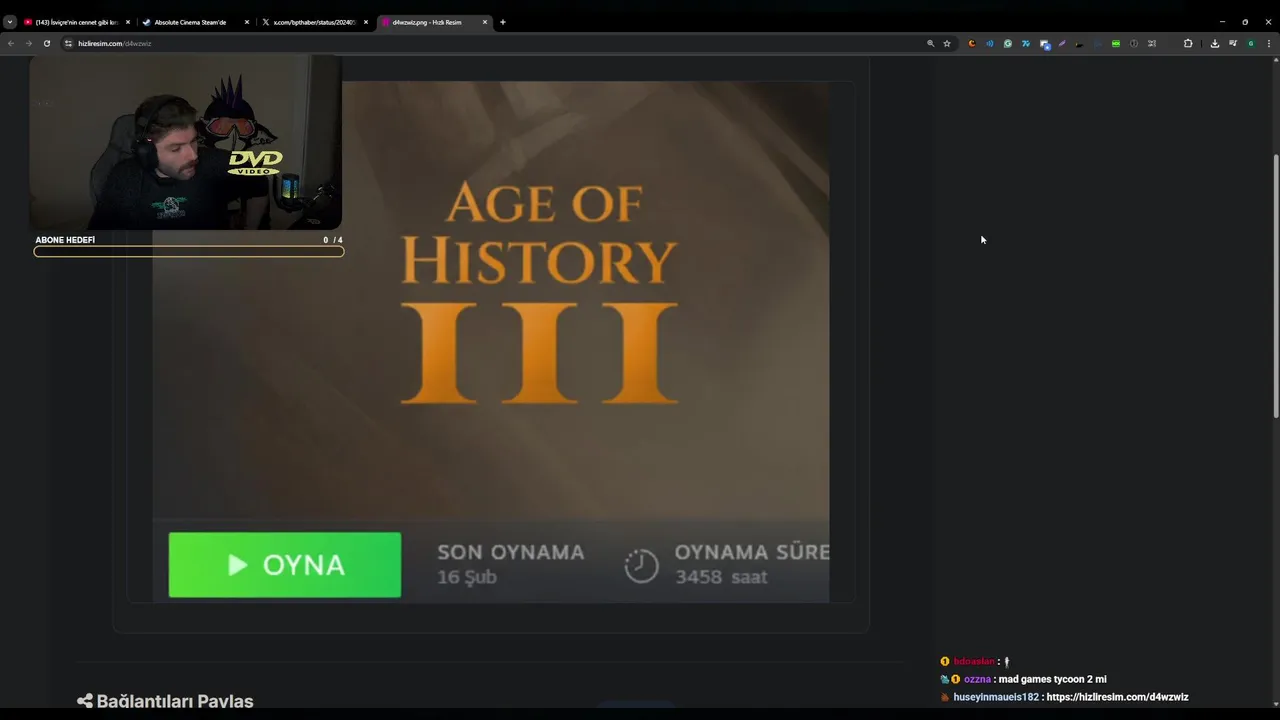The image size is (1280, 720).
Task: Go back with the browser back arrow
Action: (x=11, y=43)
